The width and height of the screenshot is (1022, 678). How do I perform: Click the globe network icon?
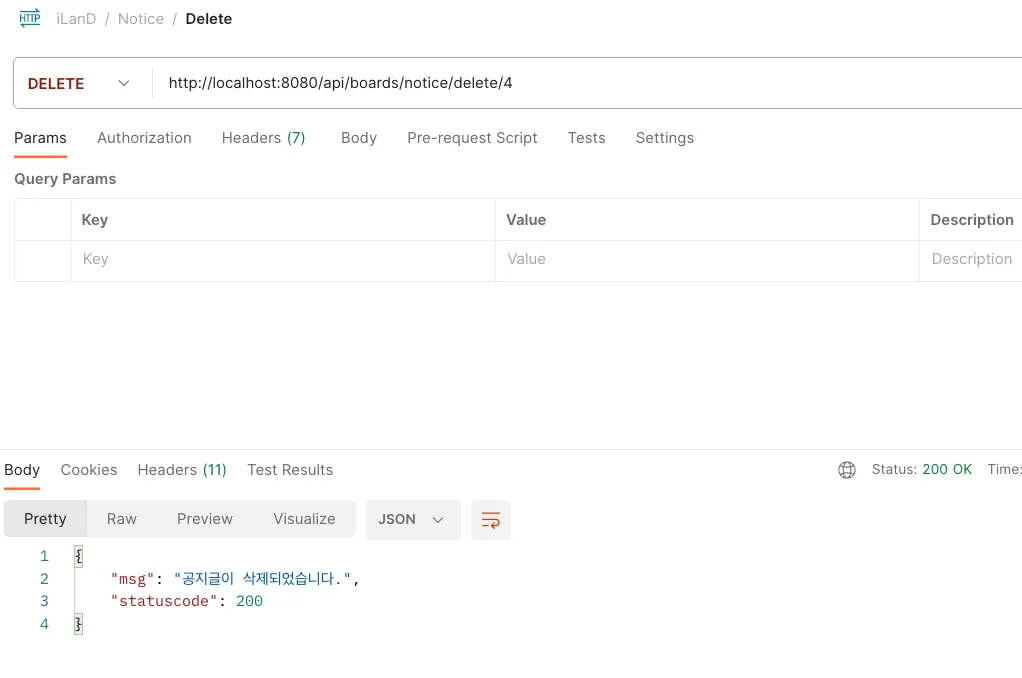847,470
